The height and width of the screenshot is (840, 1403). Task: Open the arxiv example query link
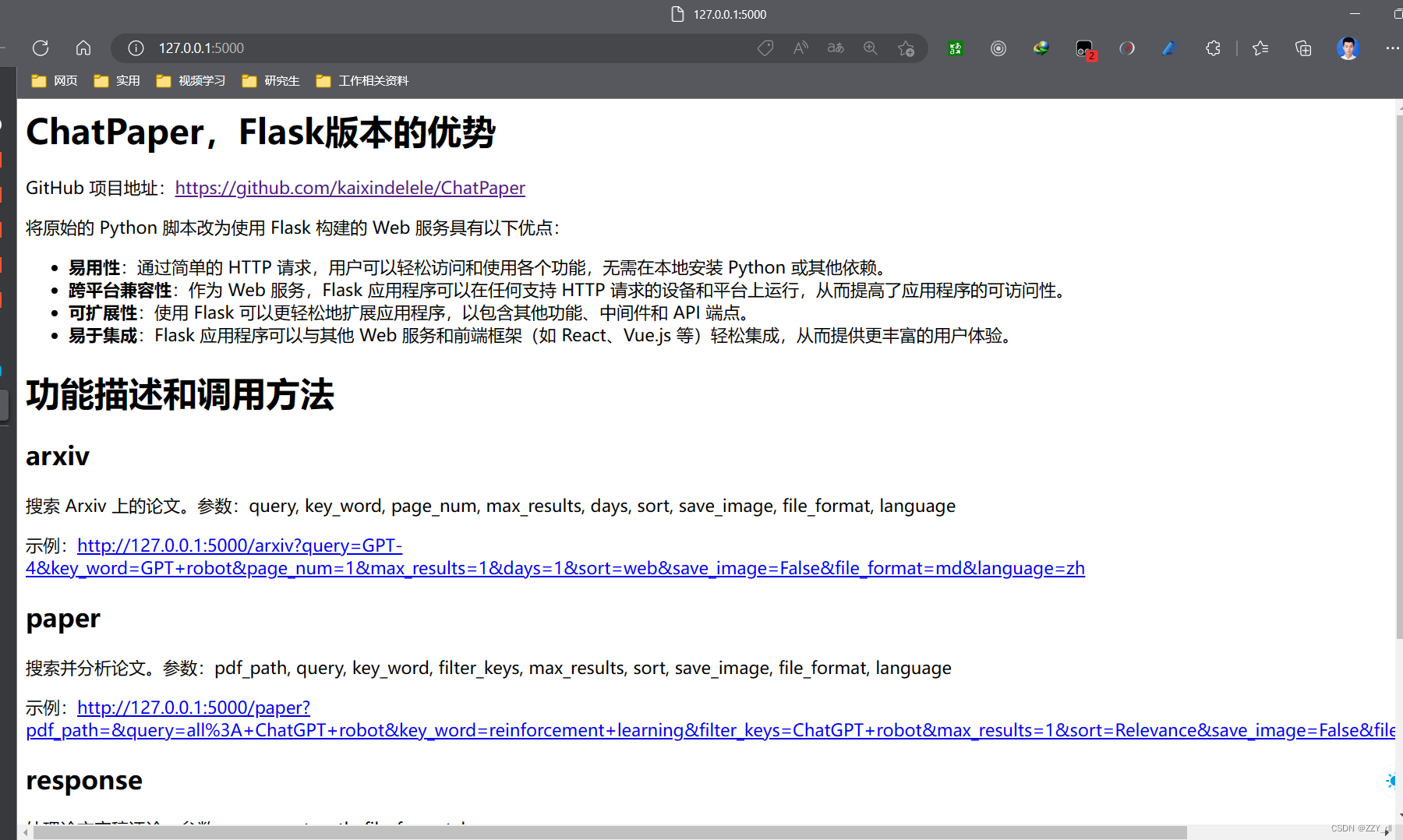pos(555,556)
